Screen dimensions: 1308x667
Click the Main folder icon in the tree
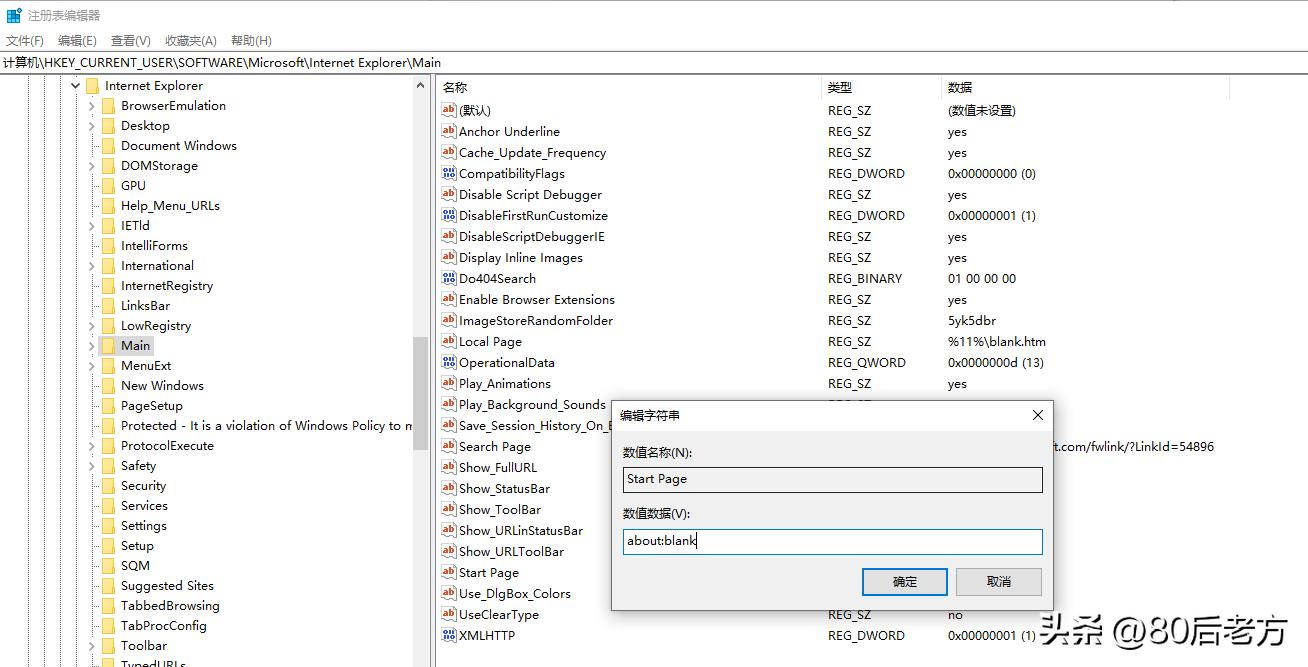coord(108,345)
